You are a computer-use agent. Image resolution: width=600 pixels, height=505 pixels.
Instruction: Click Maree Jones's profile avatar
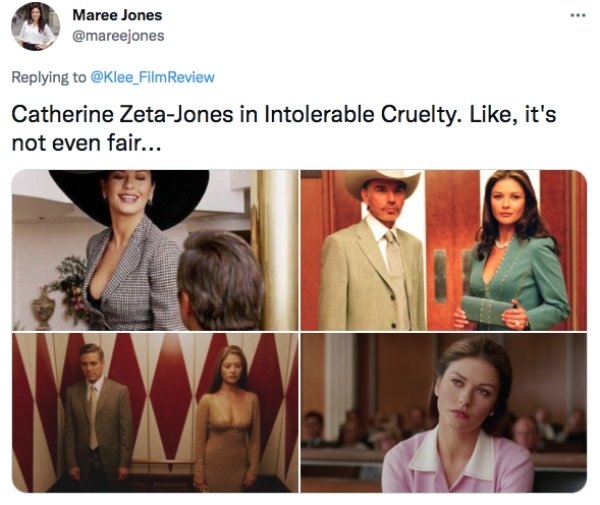click(x=35, y=26)
